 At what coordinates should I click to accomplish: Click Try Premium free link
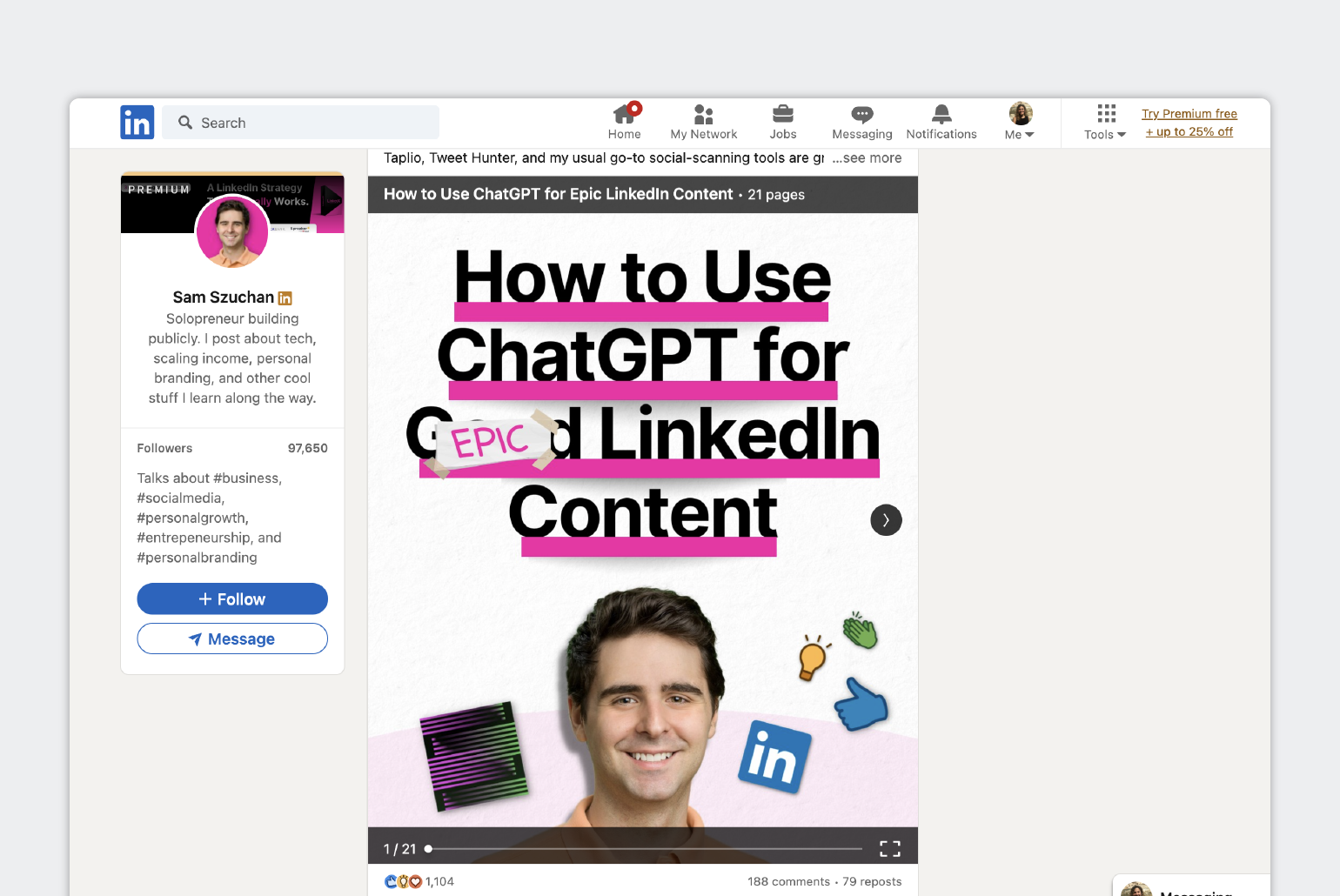1189,114
